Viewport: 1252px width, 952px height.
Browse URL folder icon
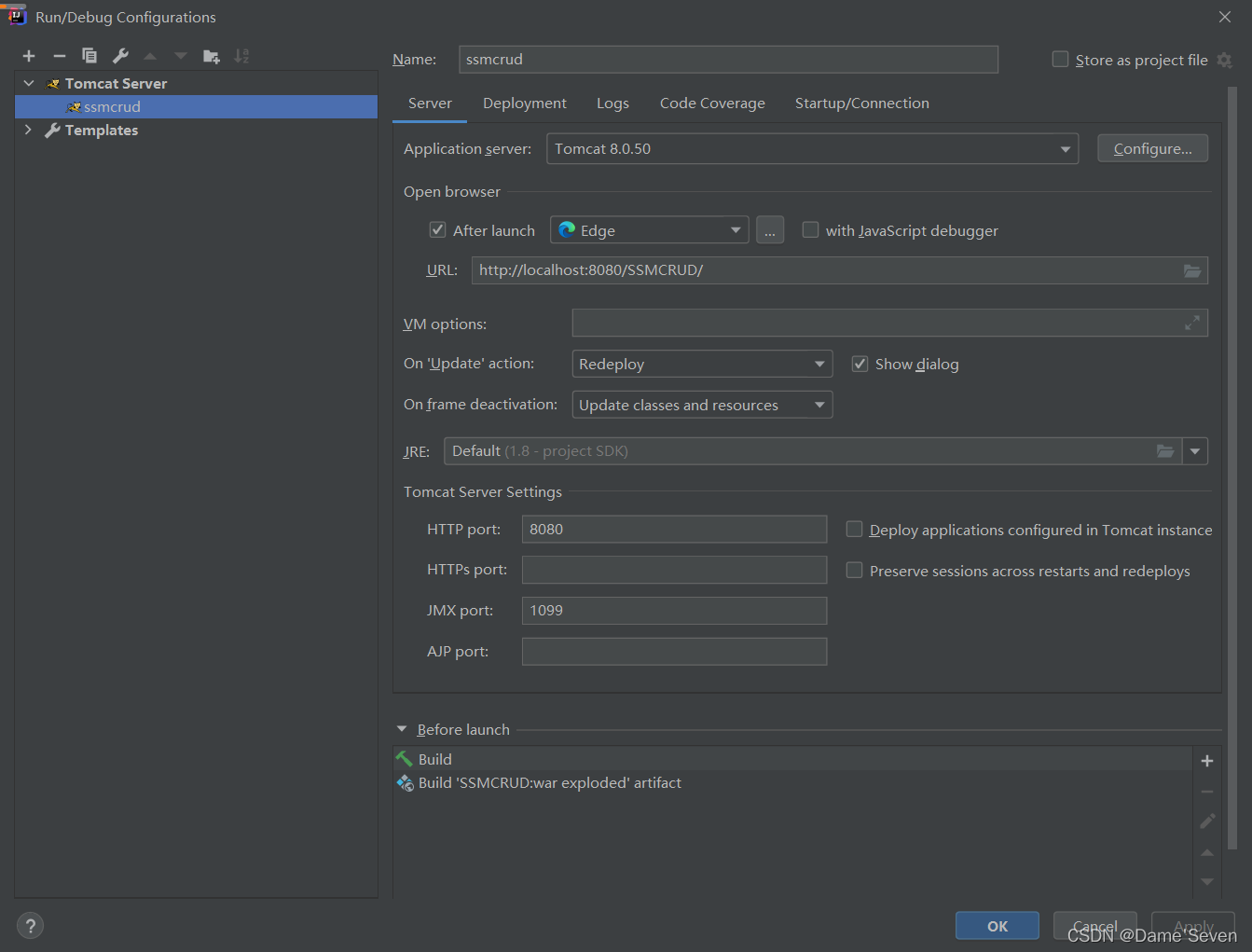click(1192, 270)
